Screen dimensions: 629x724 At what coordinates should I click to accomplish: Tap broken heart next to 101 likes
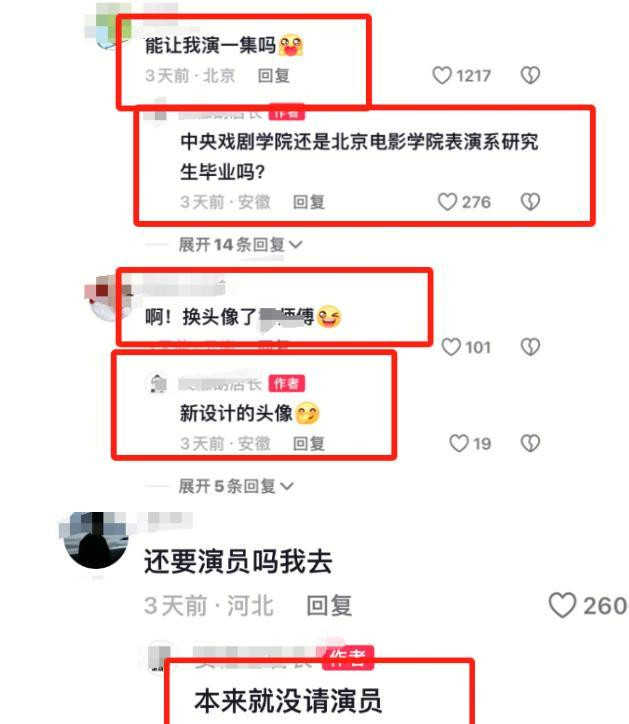[530, 347]
